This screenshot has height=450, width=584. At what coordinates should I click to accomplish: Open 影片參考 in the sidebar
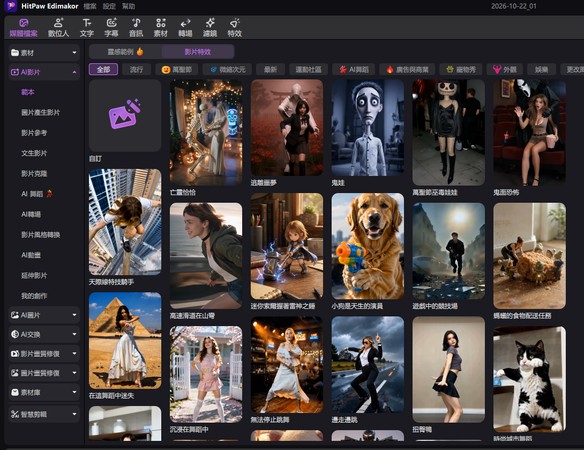point(34,133)
